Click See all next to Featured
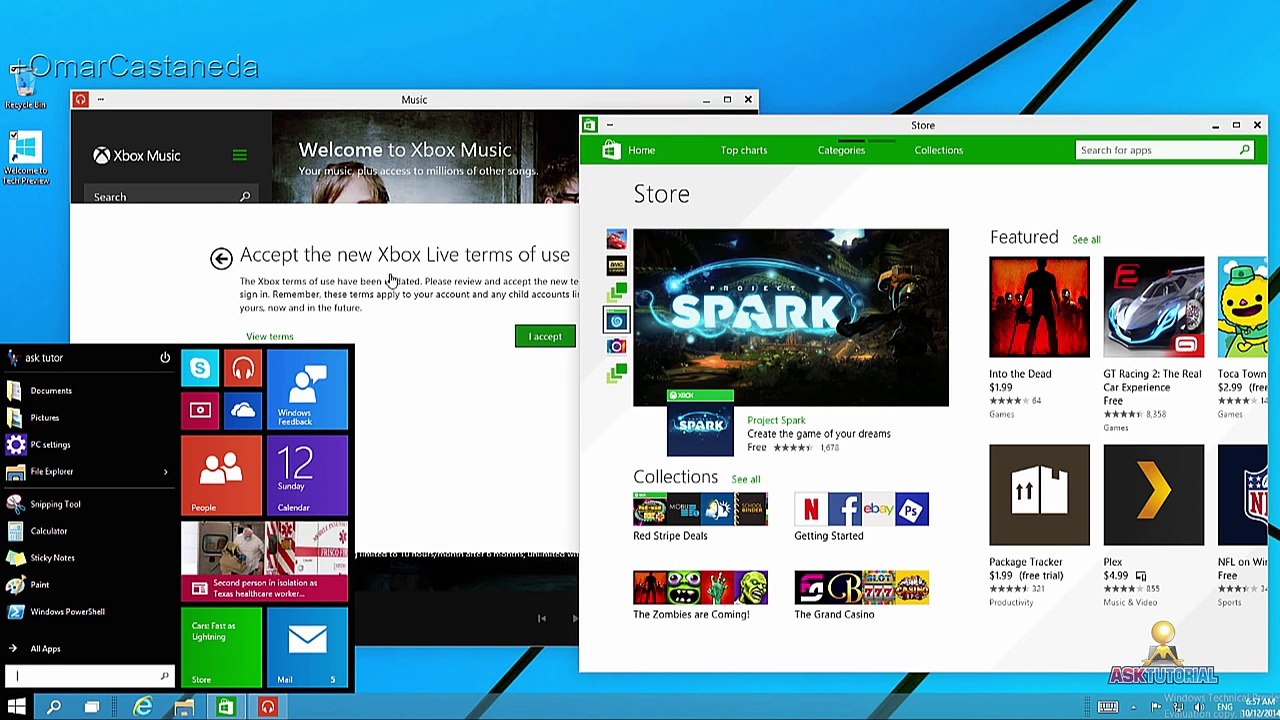This screenshot has height=720, width=1280. [x=1086, y=240]
